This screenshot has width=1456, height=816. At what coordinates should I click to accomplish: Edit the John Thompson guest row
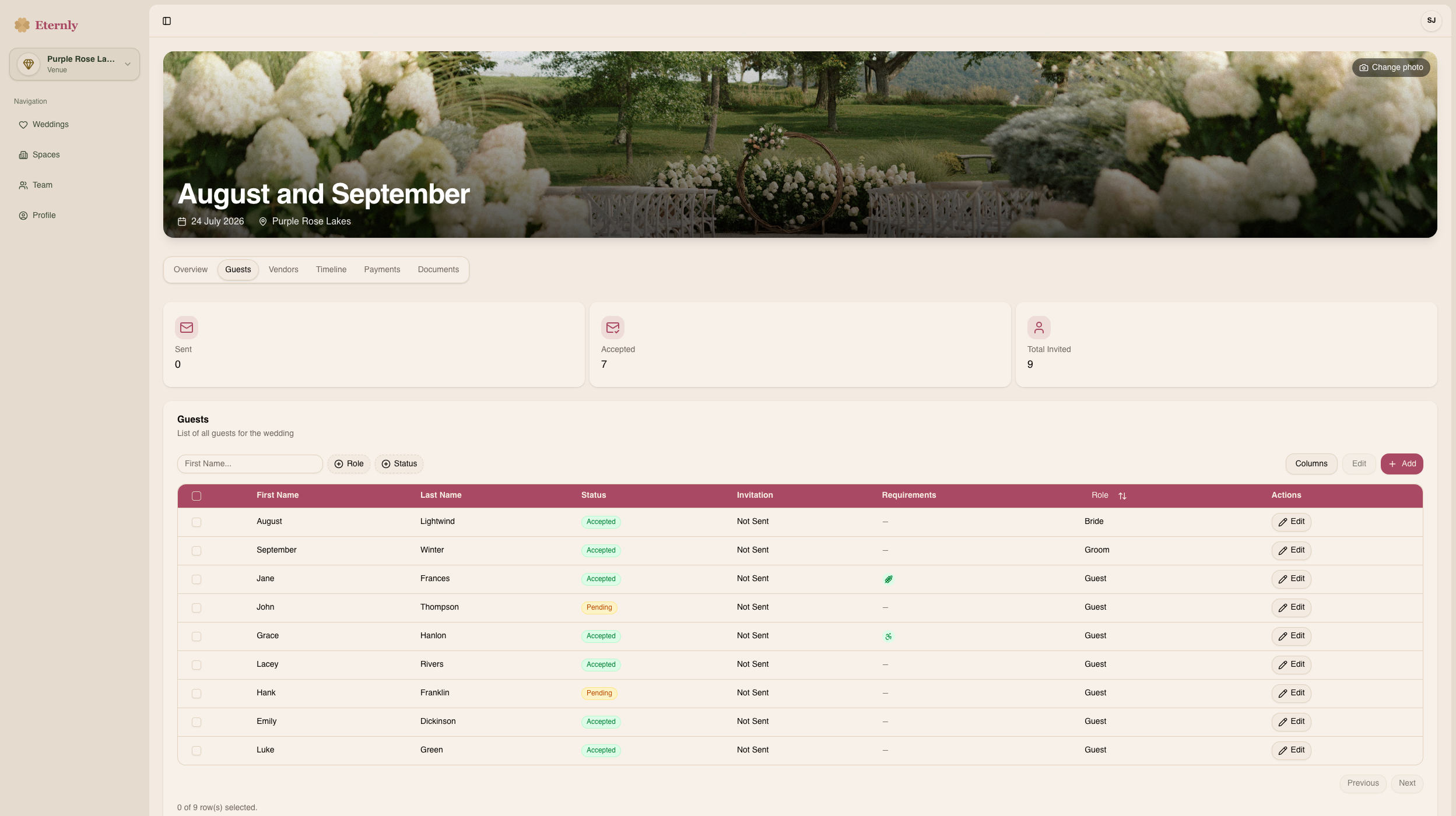[x=1292, y=608]
